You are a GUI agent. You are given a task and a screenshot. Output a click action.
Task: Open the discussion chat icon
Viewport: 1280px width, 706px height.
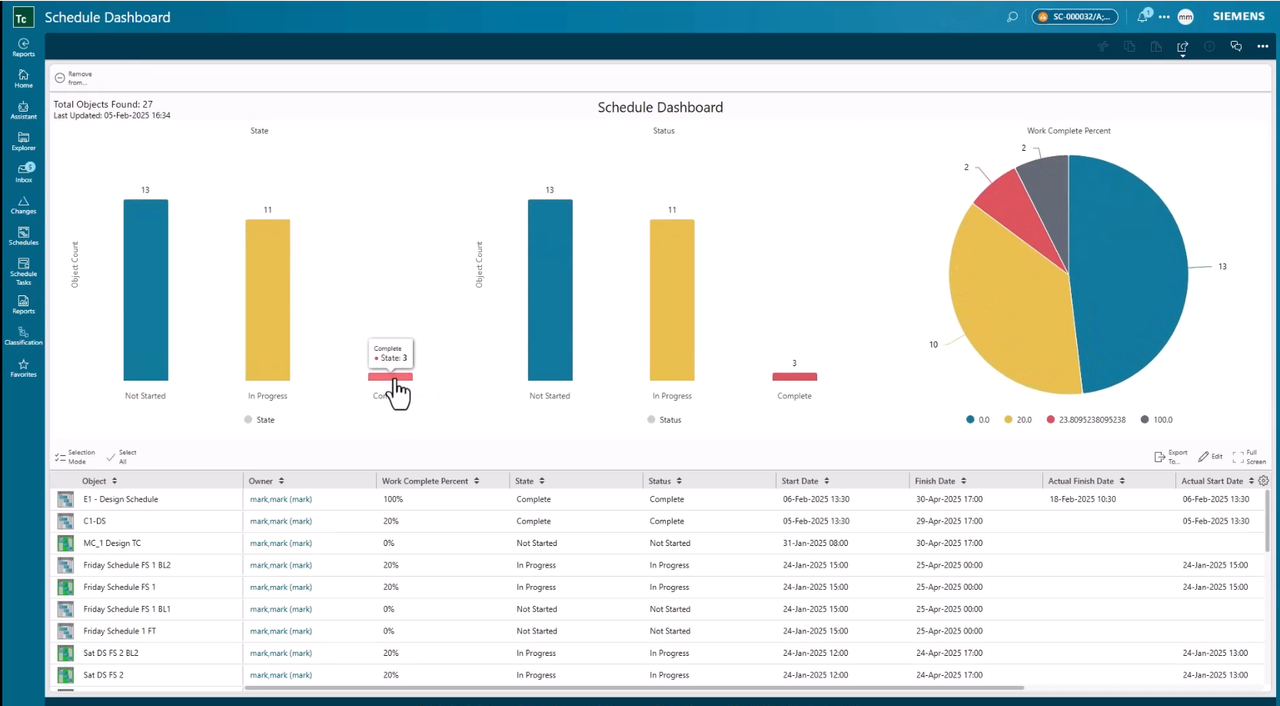click(x=1236, y=46)
